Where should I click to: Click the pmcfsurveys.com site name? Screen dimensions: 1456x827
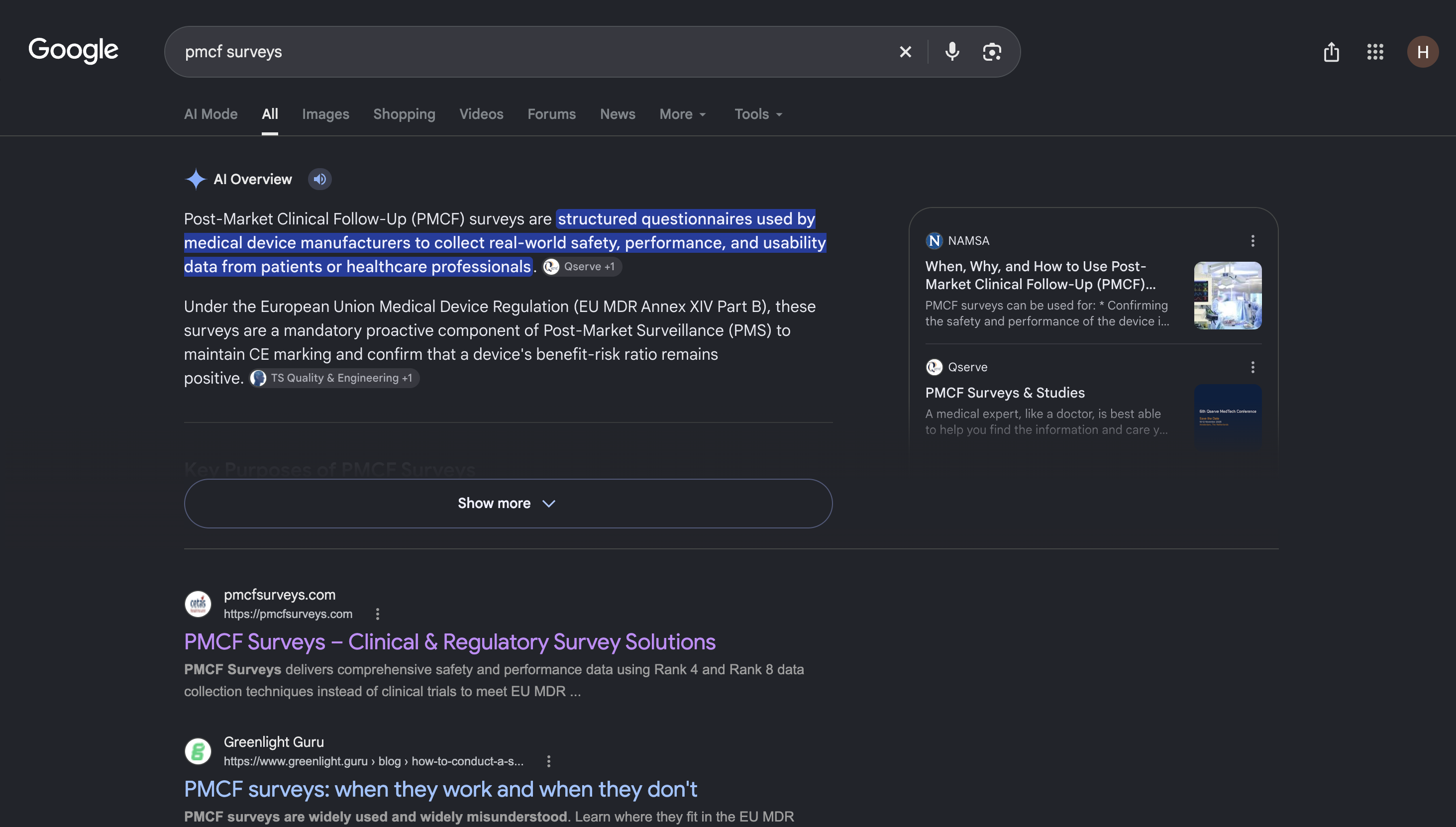(279, 595)
